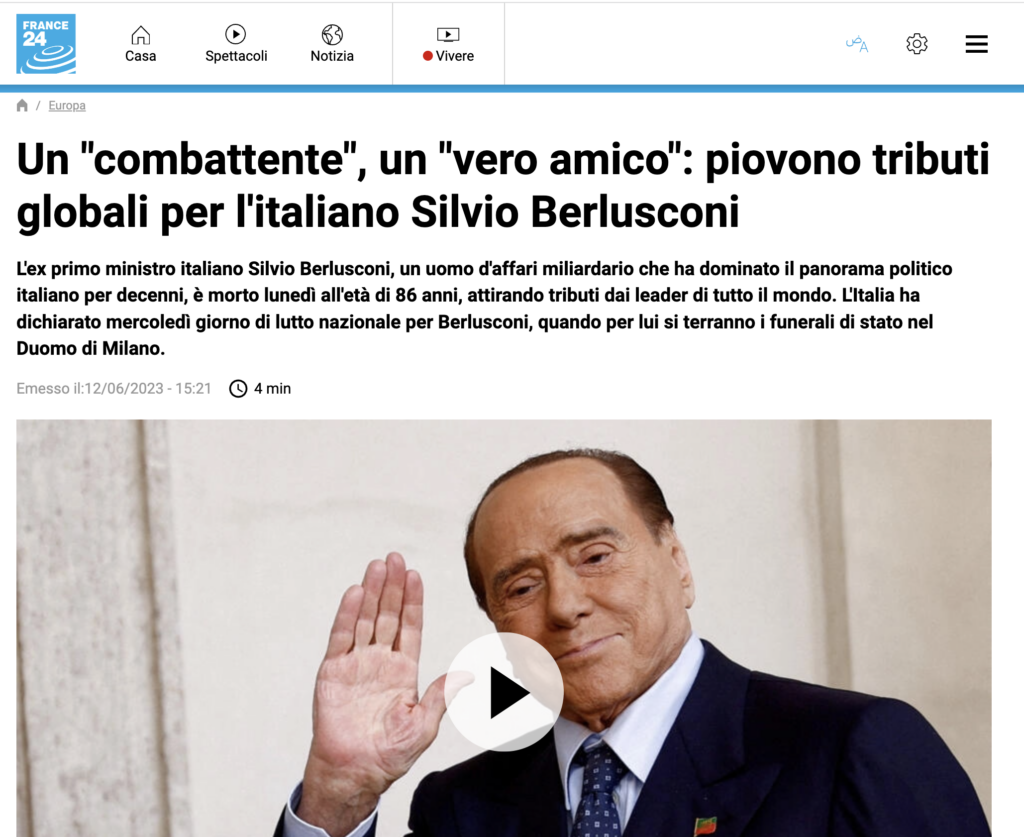Follow the Europa breadcrumb link
This screenshot has width=1024, height=837.
pos(67,105)
